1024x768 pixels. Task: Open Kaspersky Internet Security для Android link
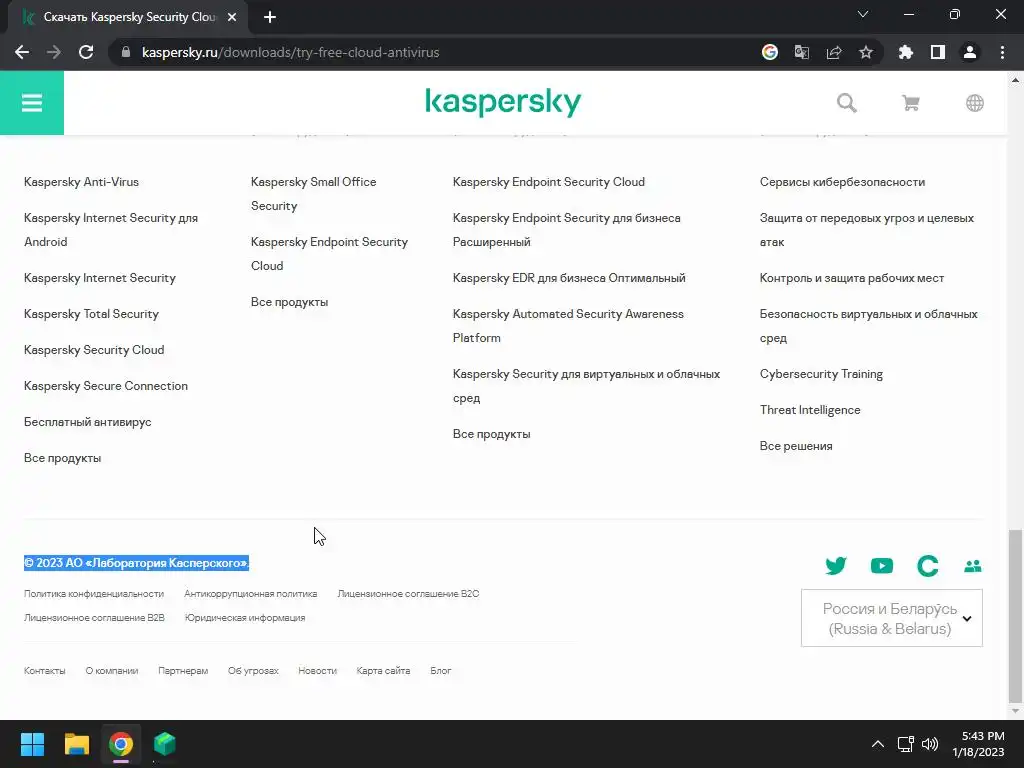[x=111, y=230]
